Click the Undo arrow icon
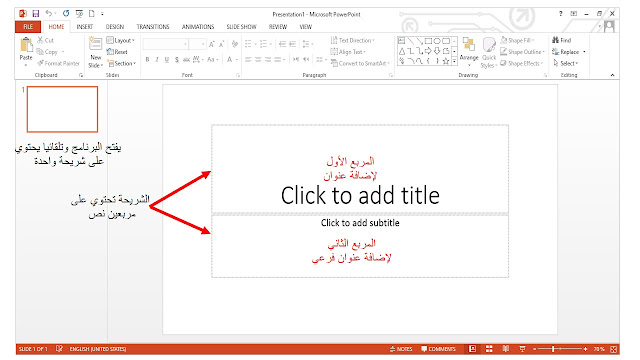 [x=49, y=13]
